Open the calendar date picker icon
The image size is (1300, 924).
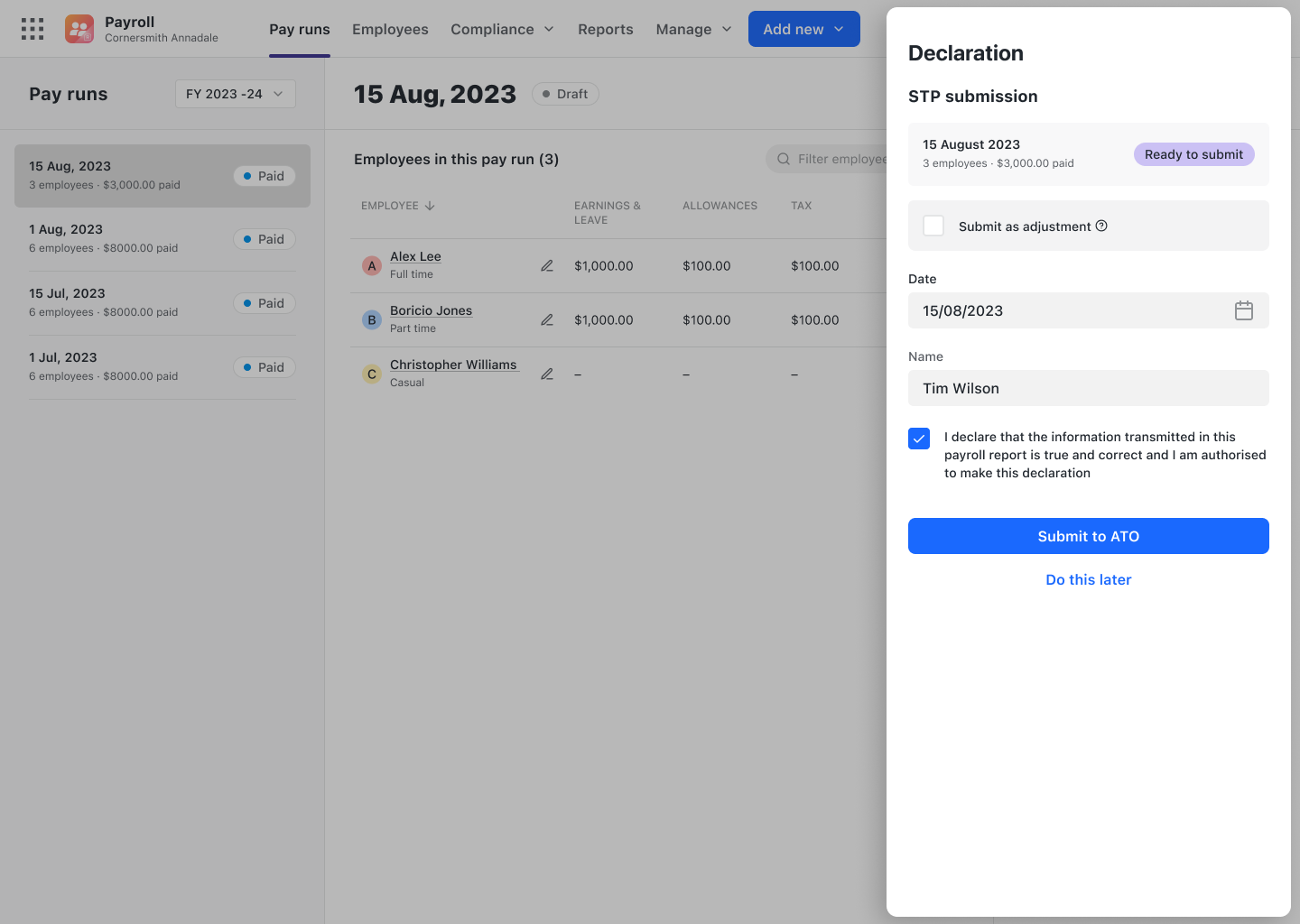tap(1243, 311)
